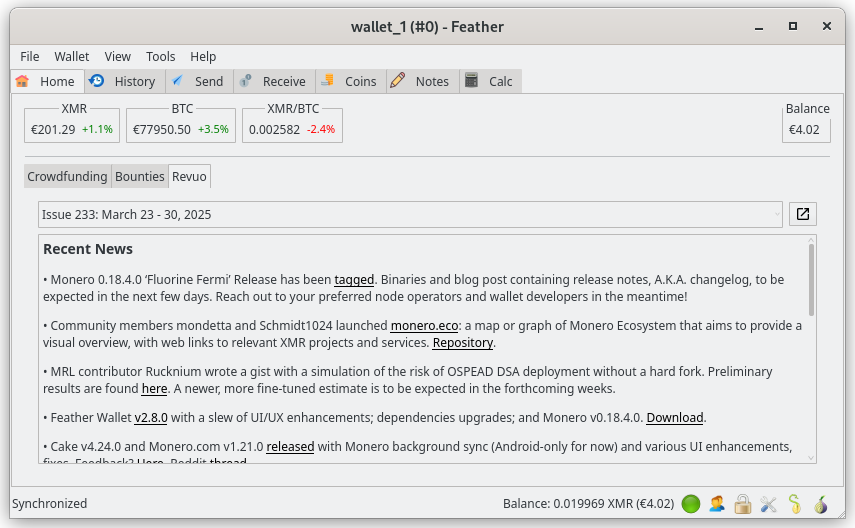
Task: Open the Help menu
Action: click(x=203, y=57)
